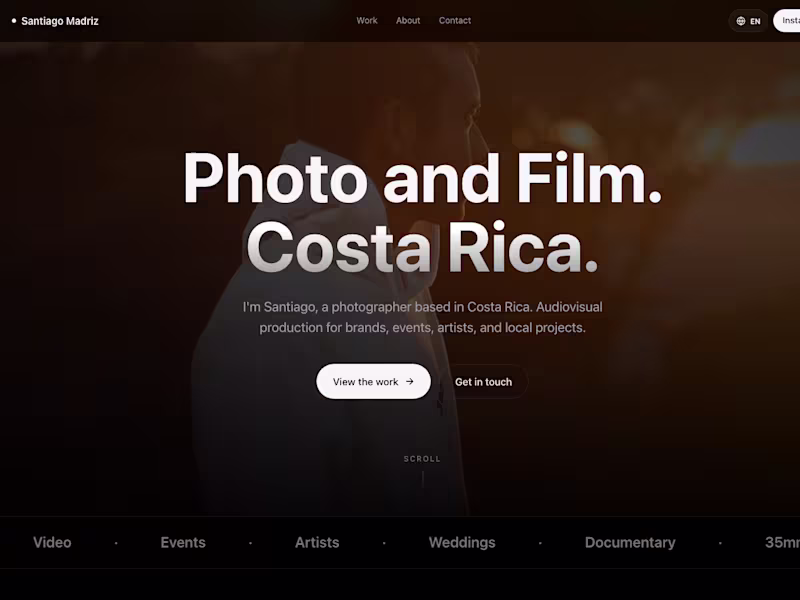Click the arrow icon in View the work
Viewport: 800px width, 600px height.
[x=410, y=381]
